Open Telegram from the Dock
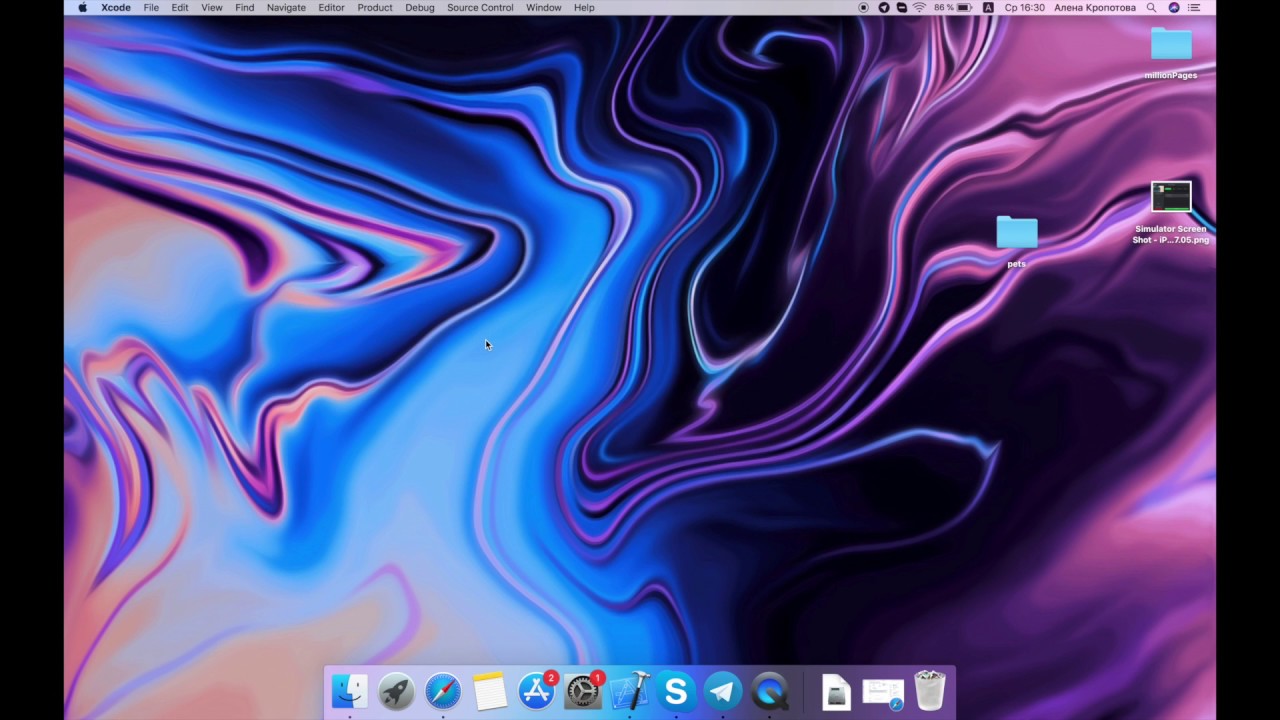This screenshot has width=1280, height=720. (723, 691)
